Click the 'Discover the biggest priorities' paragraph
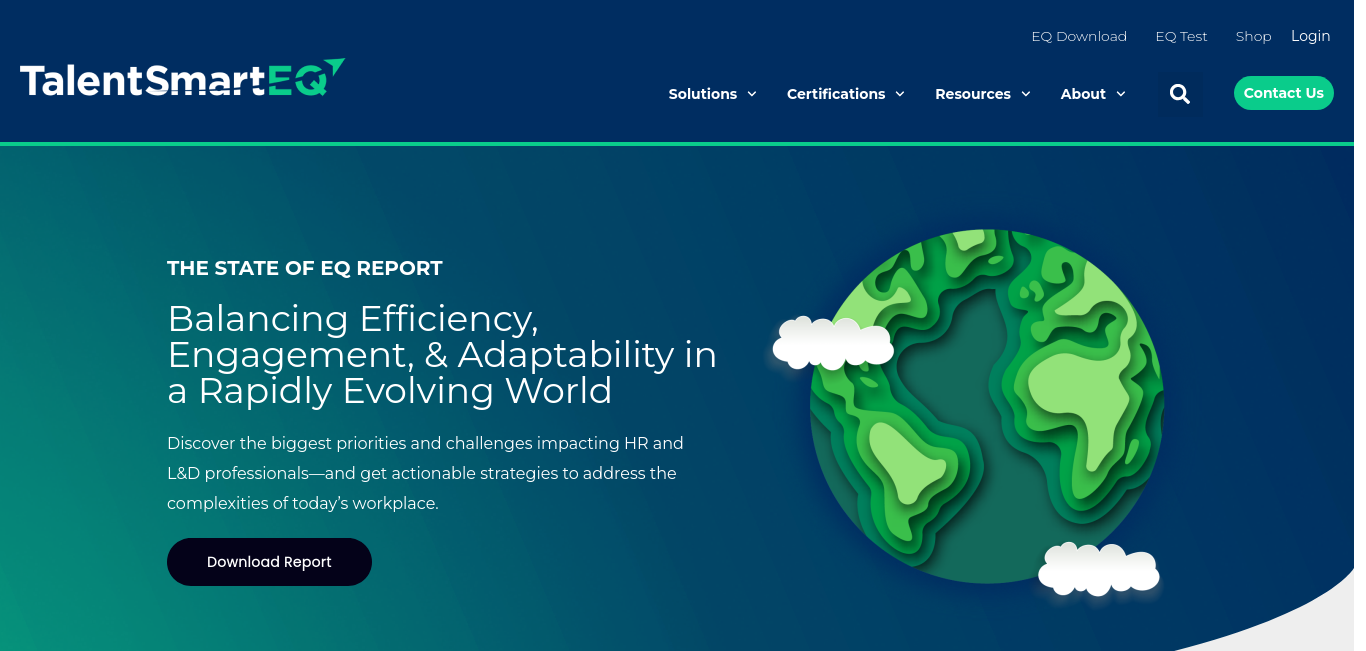Screen dimensions: 1366x651 425,473
